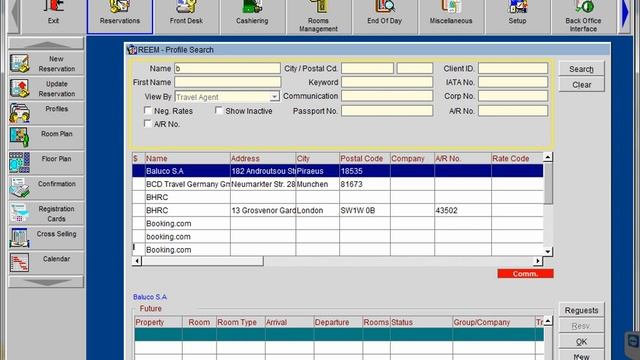Click the sidebar scroll-down arrow bar

point(46,282)
